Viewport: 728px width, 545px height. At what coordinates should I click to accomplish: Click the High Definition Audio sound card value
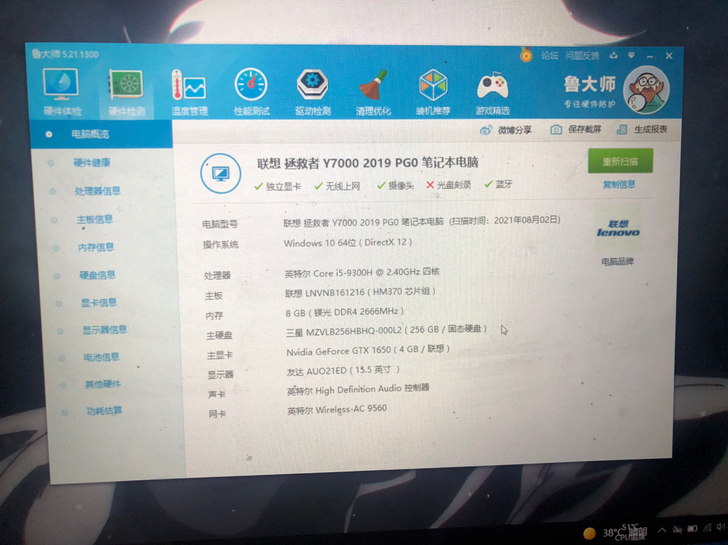(358, 390)
